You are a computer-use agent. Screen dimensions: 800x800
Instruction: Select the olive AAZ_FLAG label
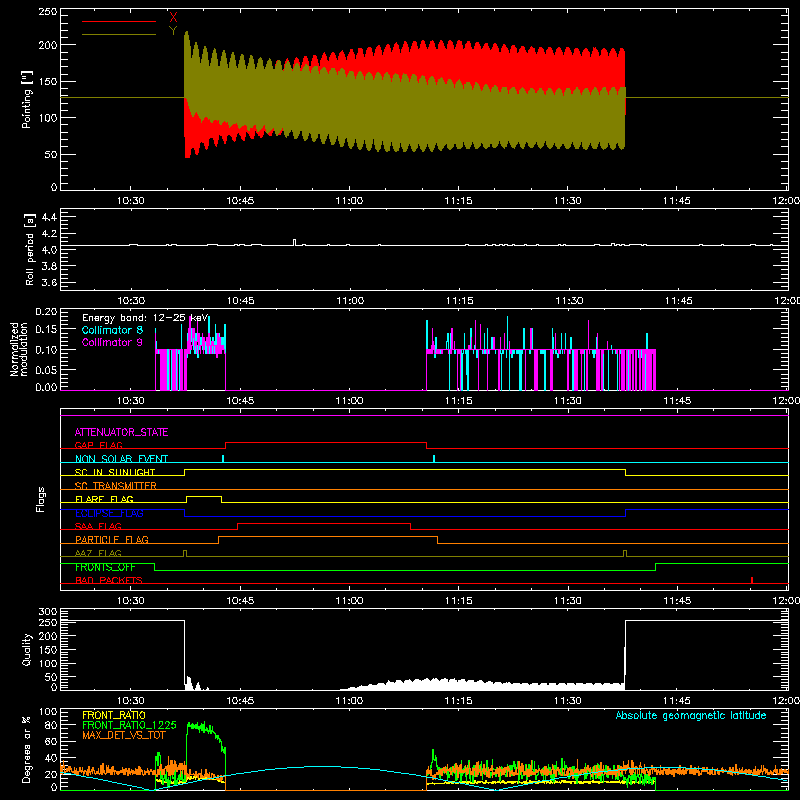pos(98,553)
